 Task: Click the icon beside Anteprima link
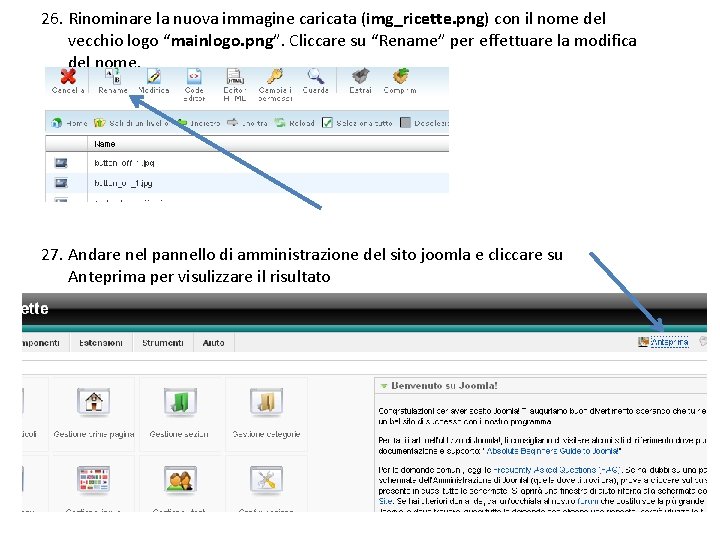(x=643, y=342)
